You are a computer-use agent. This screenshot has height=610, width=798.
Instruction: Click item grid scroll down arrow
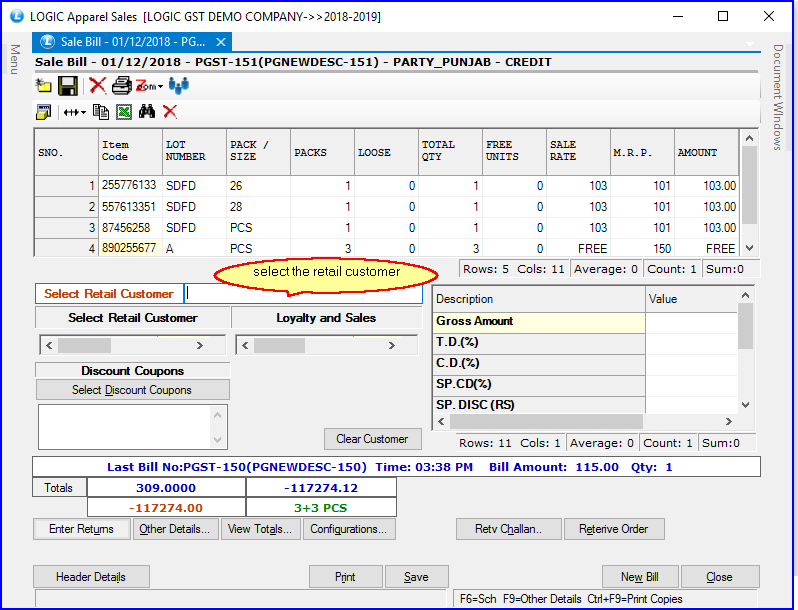point(749,248)
